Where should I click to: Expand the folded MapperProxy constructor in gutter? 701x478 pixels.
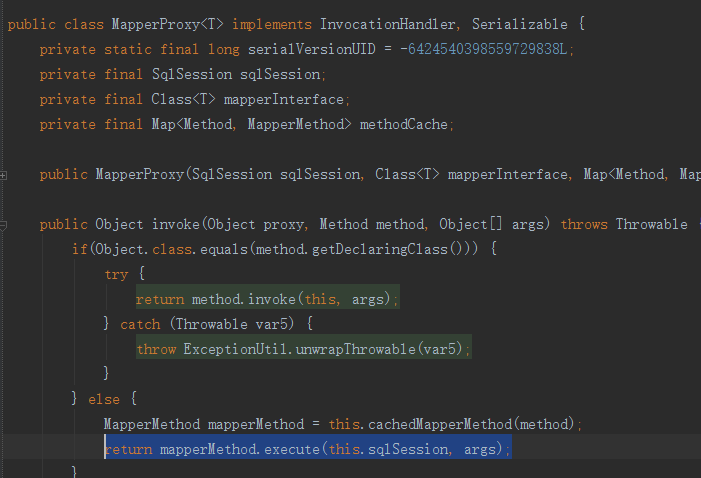pos(3,175)
